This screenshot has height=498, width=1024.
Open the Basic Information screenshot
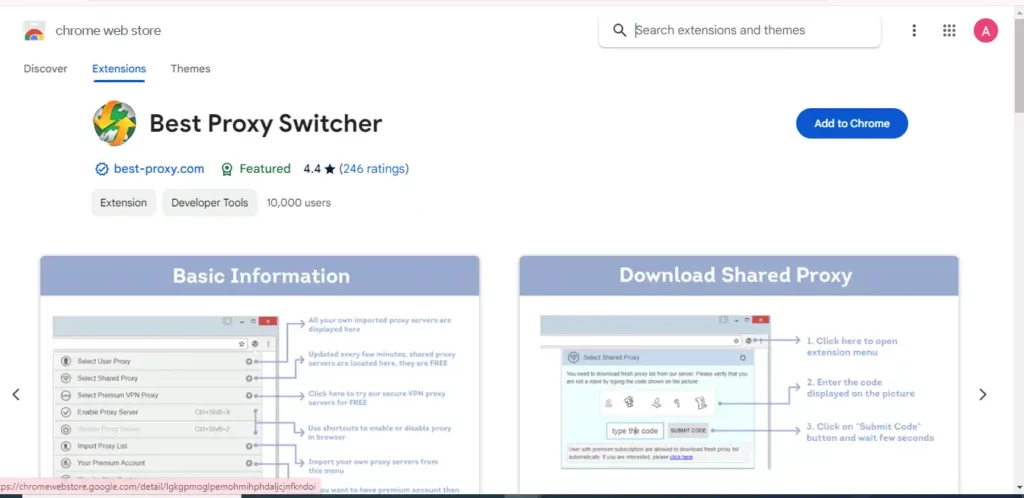tap(260, 375)
